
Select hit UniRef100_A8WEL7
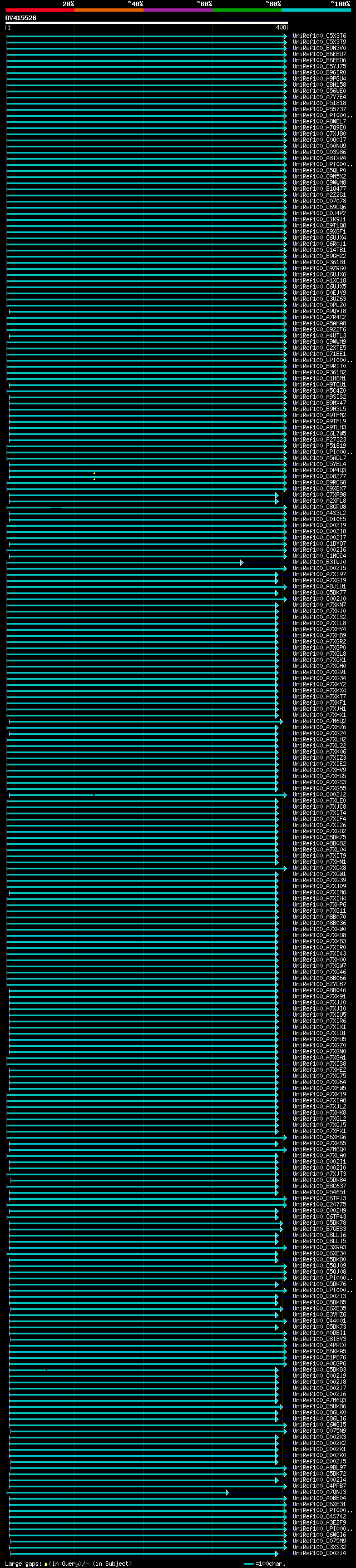click(319, 122)
